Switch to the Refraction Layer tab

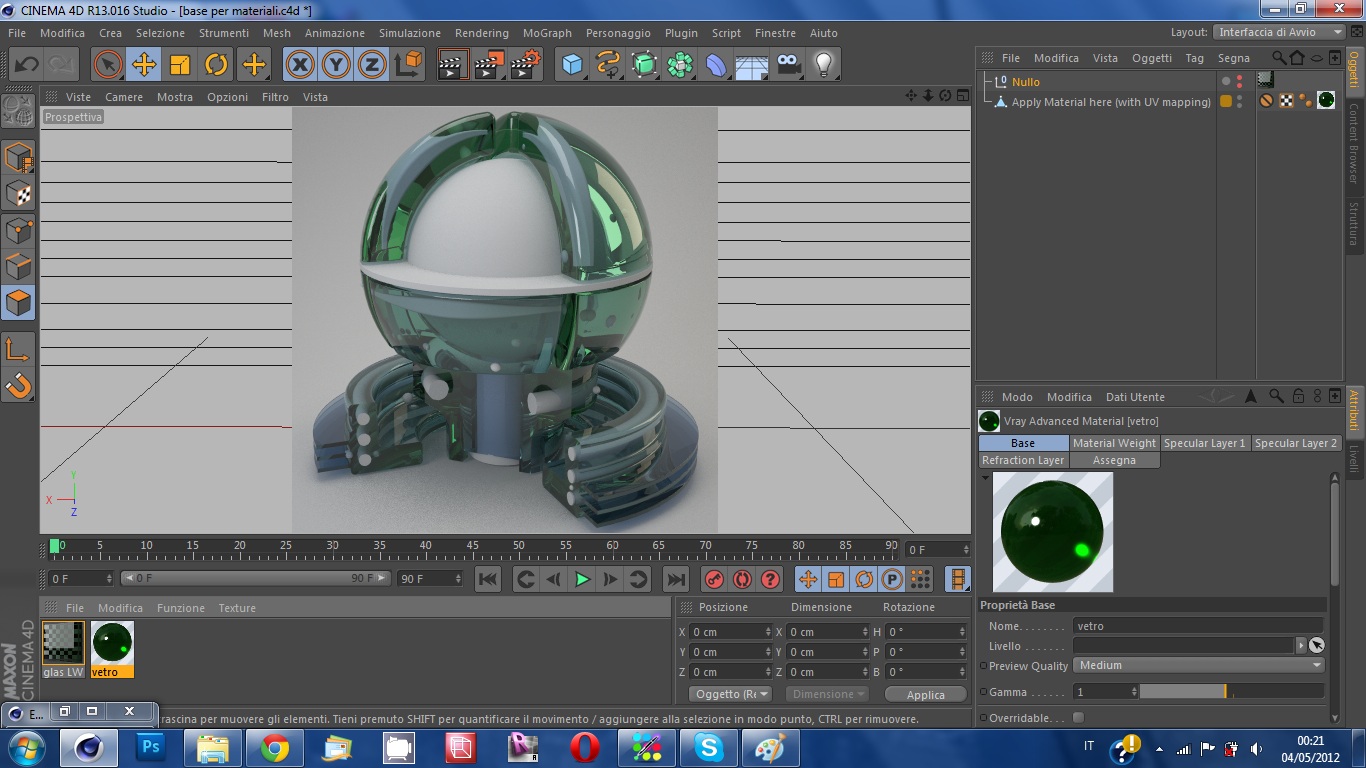pyautogui.click(x=1023, y=460)
